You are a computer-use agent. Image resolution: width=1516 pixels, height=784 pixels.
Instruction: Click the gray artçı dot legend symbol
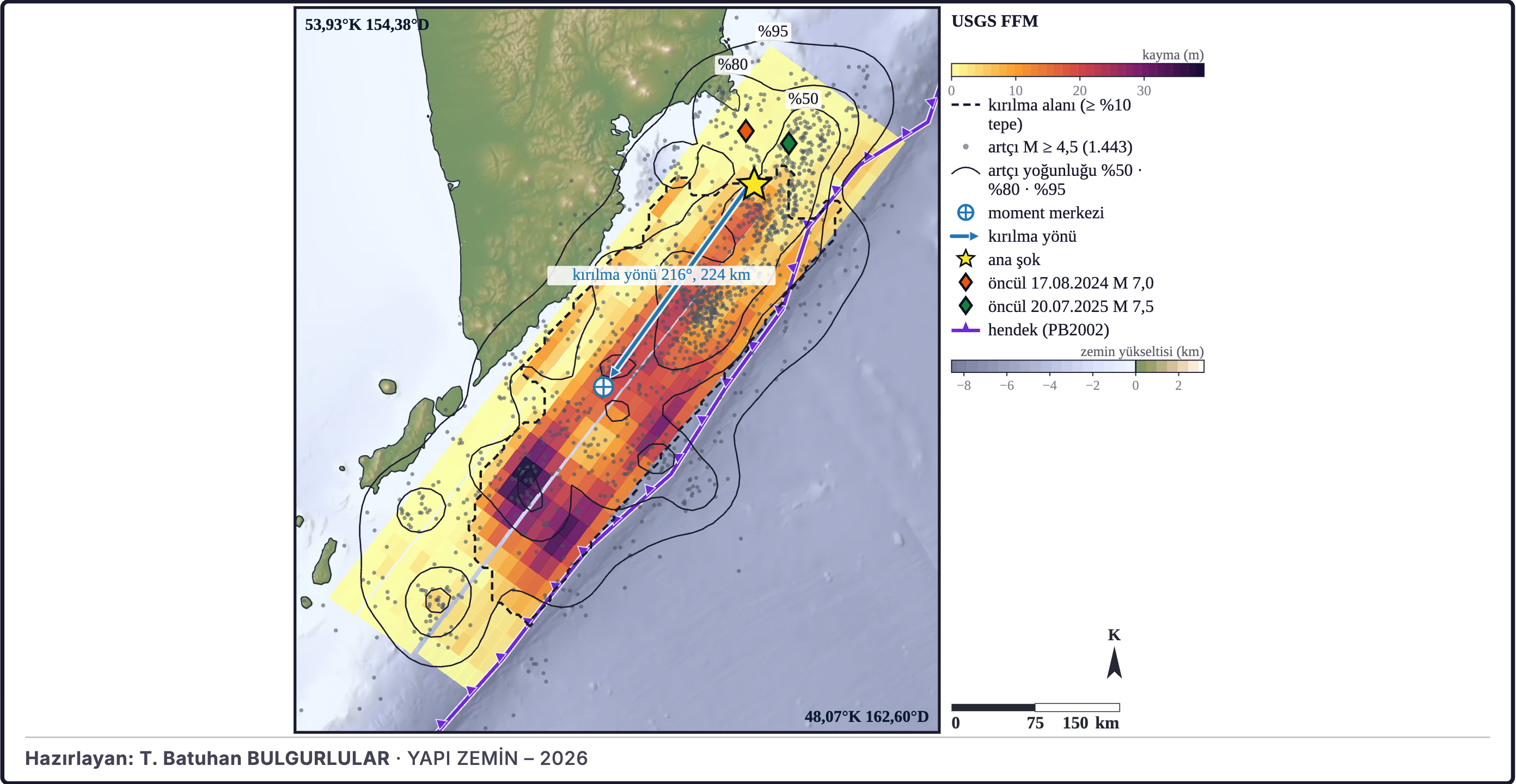(965, 146)
